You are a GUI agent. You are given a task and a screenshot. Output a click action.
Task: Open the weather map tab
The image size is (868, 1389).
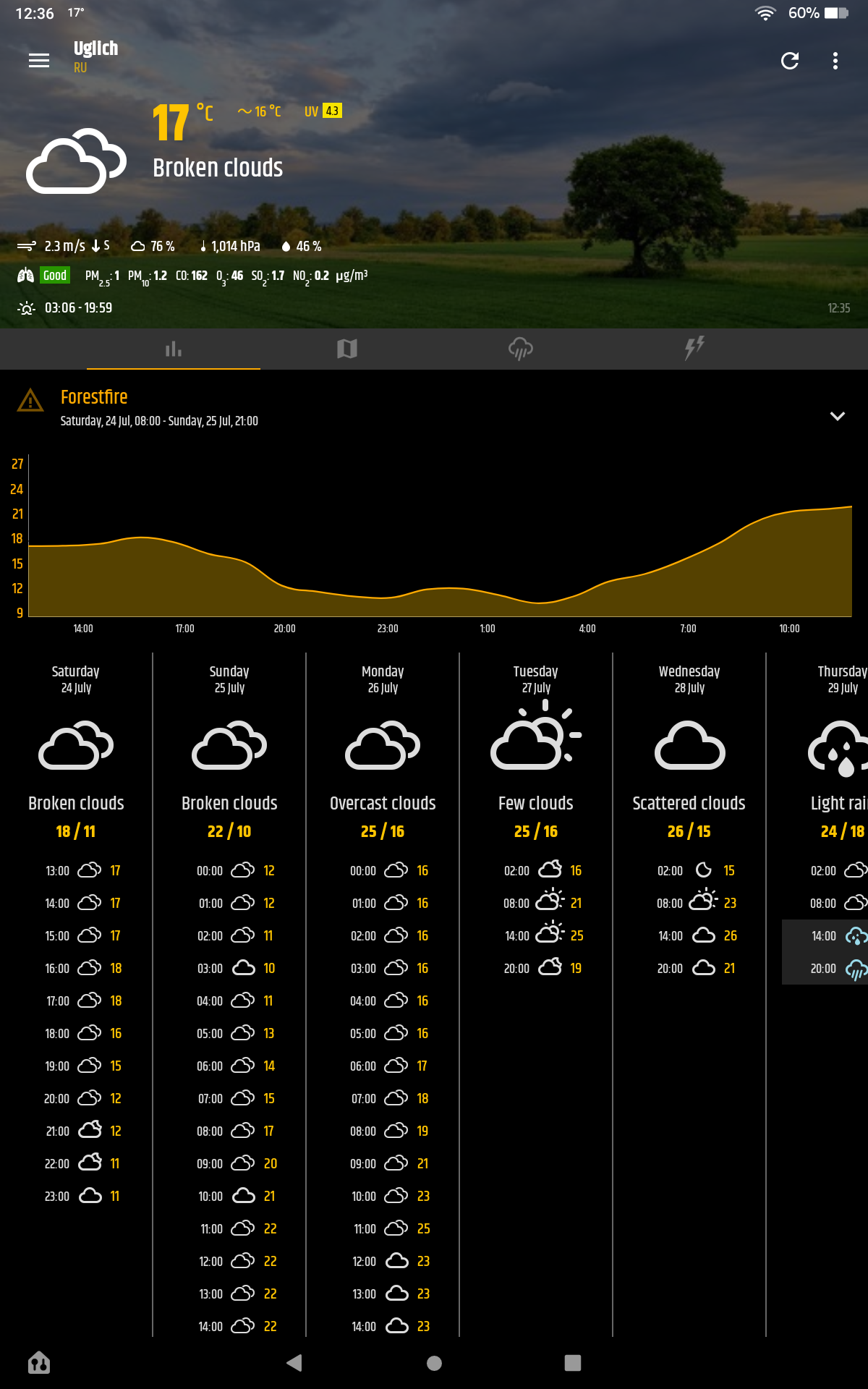(x=347, y=349)
